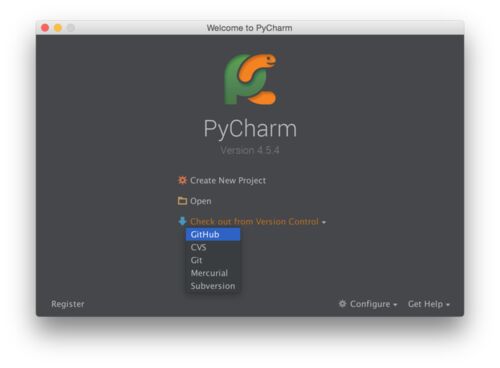Screen dimensions: 500x368
Task: Minimize the window with yellow button
Action: click(x=58, y=28)
